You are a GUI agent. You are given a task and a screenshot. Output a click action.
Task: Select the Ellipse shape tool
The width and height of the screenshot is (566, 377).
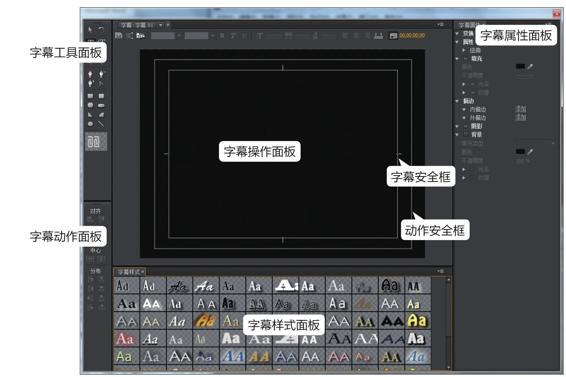tap(90, 124)
